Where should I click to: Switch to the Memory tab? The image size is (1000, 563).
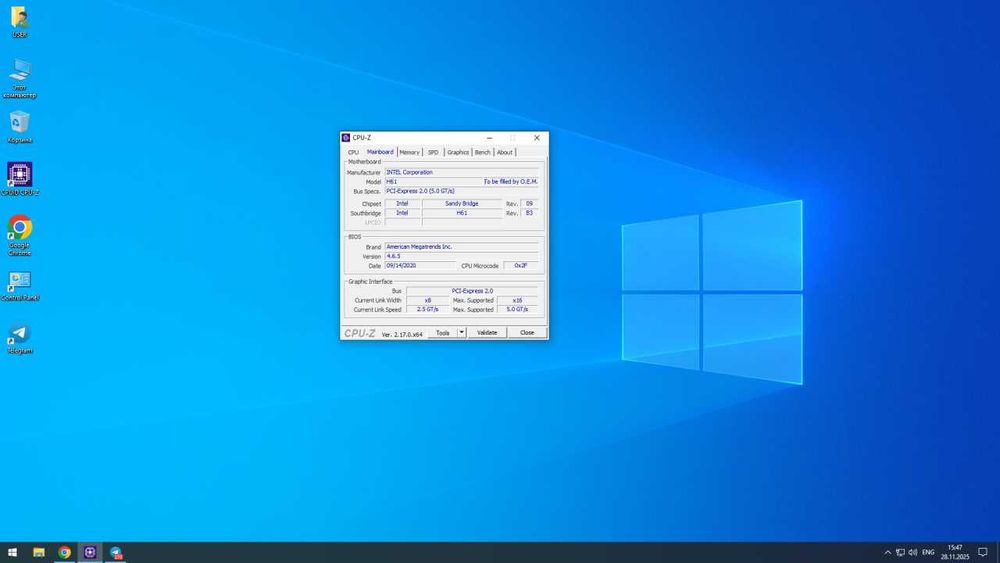tap(409, 152)
